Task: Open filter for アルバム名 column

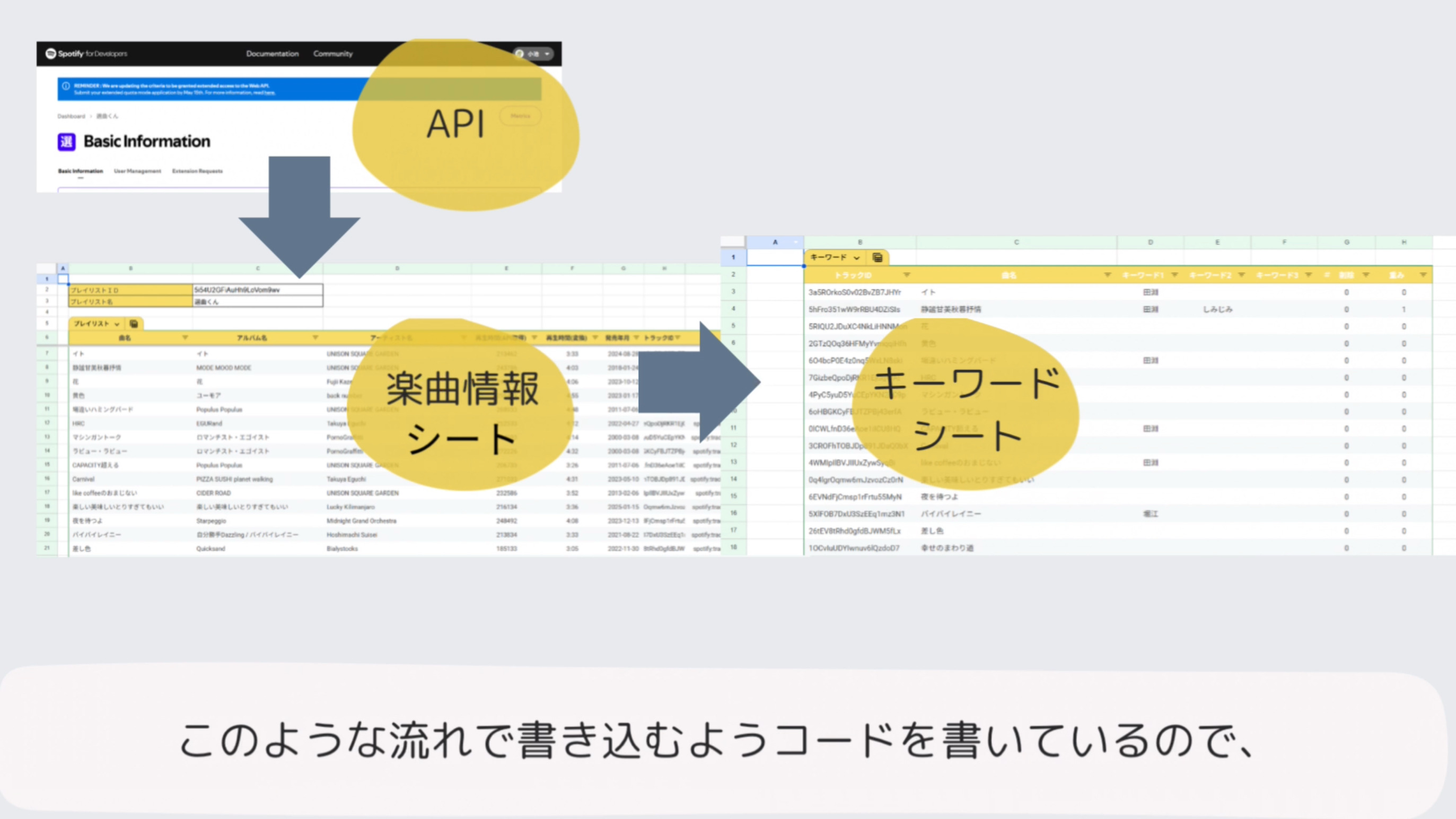Action: pos(315,338)
